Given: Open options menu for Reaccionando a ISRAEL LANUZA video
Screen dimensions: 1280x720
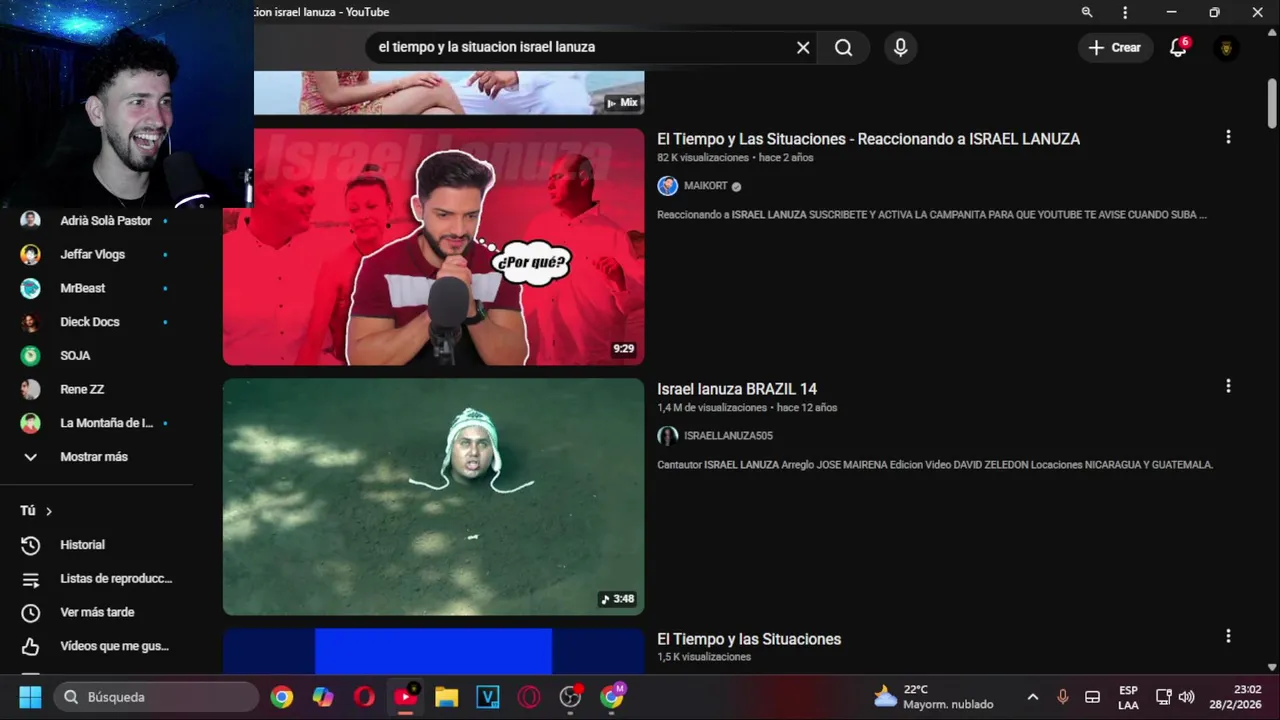Looking at the screenshot, I should coord(1228,137).
